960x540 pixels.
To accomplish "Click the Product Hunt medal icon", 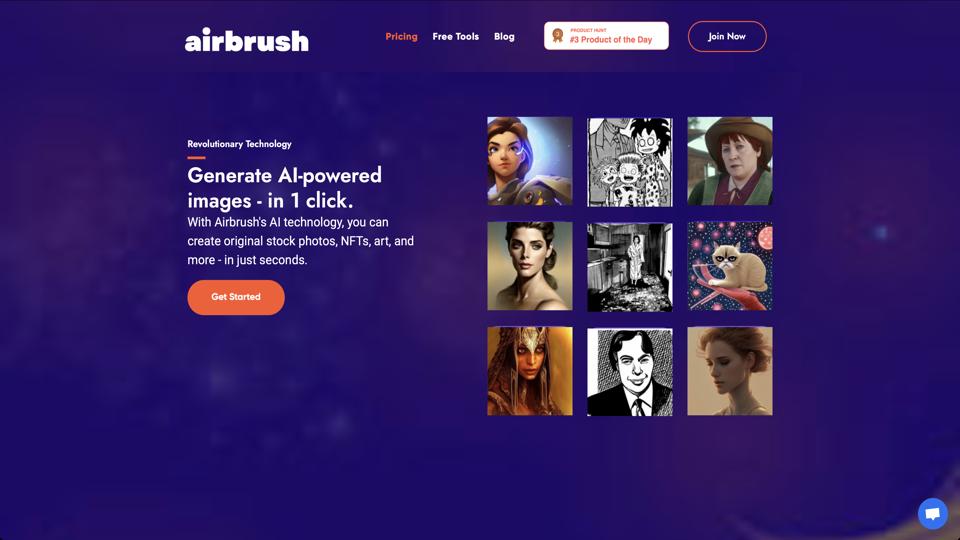I will (557, 36).
